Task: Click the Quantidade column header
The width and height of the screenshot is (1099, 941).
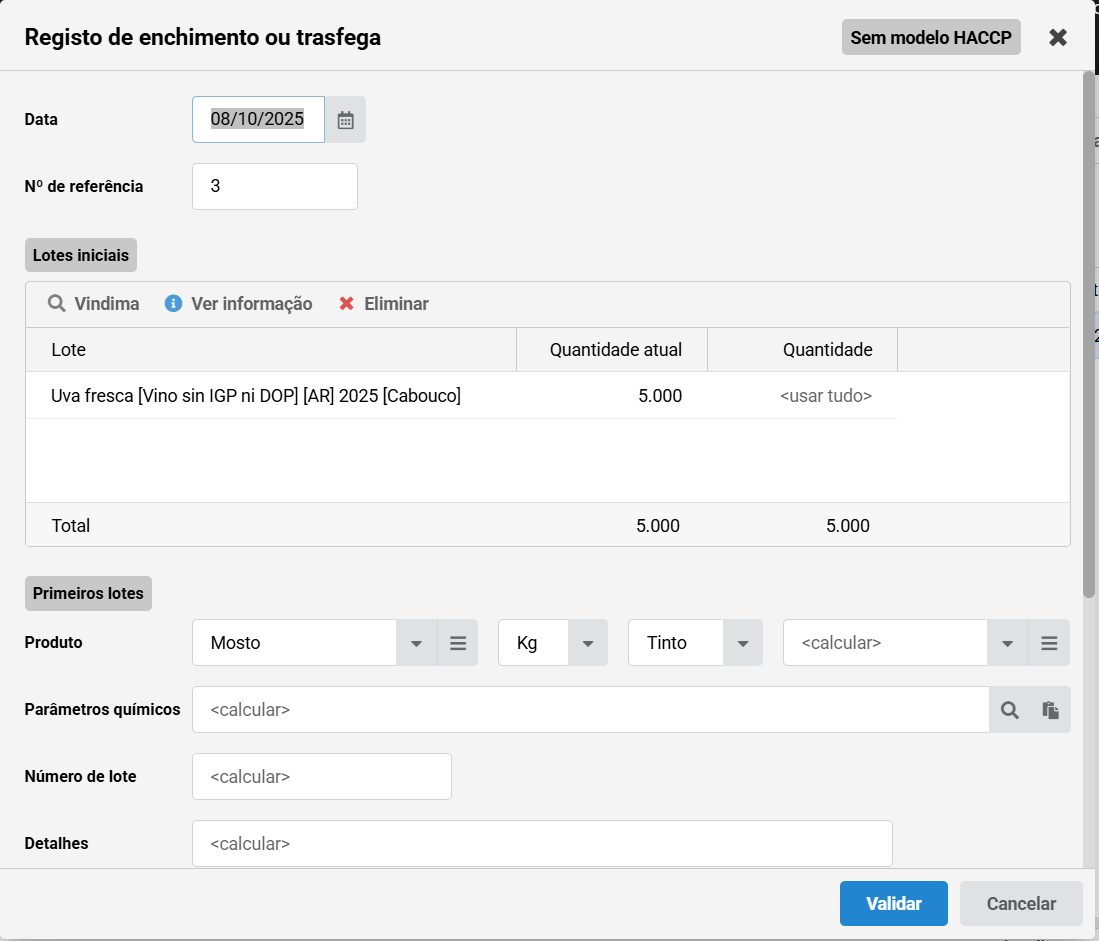Action: click(x=803, y=350)
